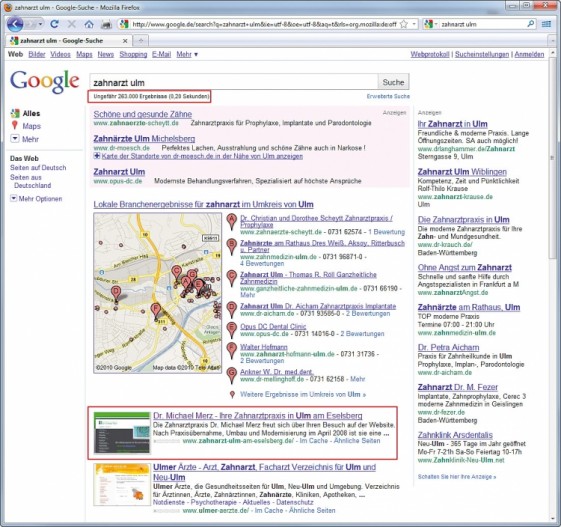Expand Karte der Standorte von dr-moesch.de
This screenshot has height=527, width=561.
[x=198, y=156]
